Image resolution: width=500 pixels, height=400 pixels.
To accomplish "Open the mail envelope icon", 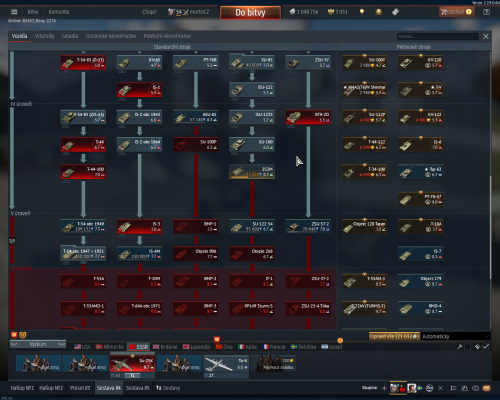I will tap(486, 388).
